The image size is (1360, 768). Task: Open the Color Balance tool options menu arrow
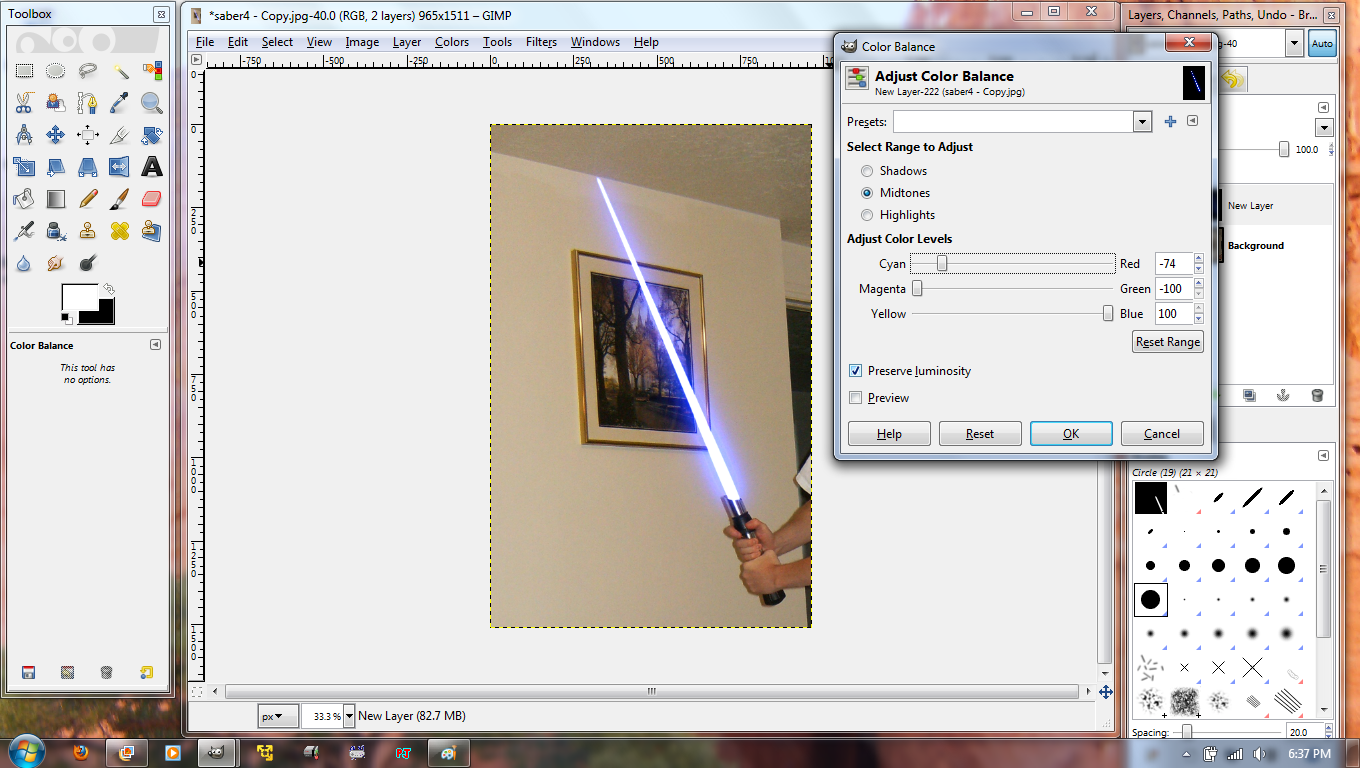155,345
